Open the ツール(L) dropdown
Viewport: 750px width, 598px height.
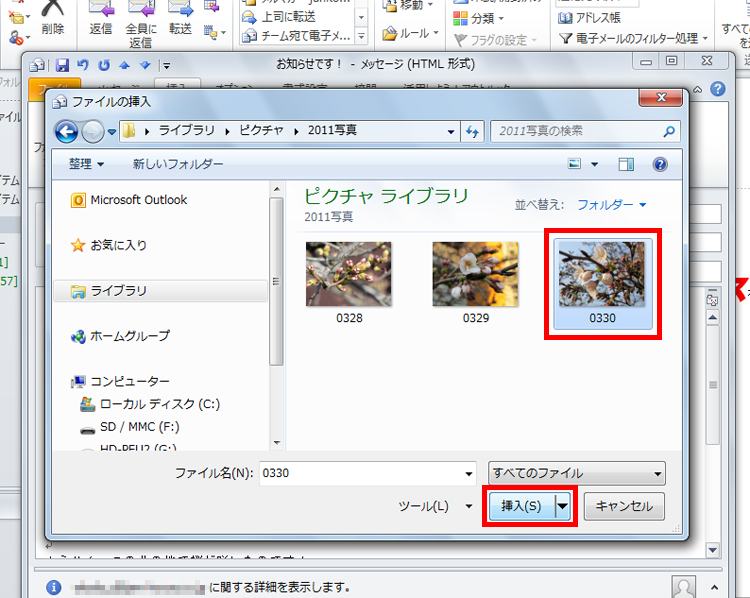435,506
